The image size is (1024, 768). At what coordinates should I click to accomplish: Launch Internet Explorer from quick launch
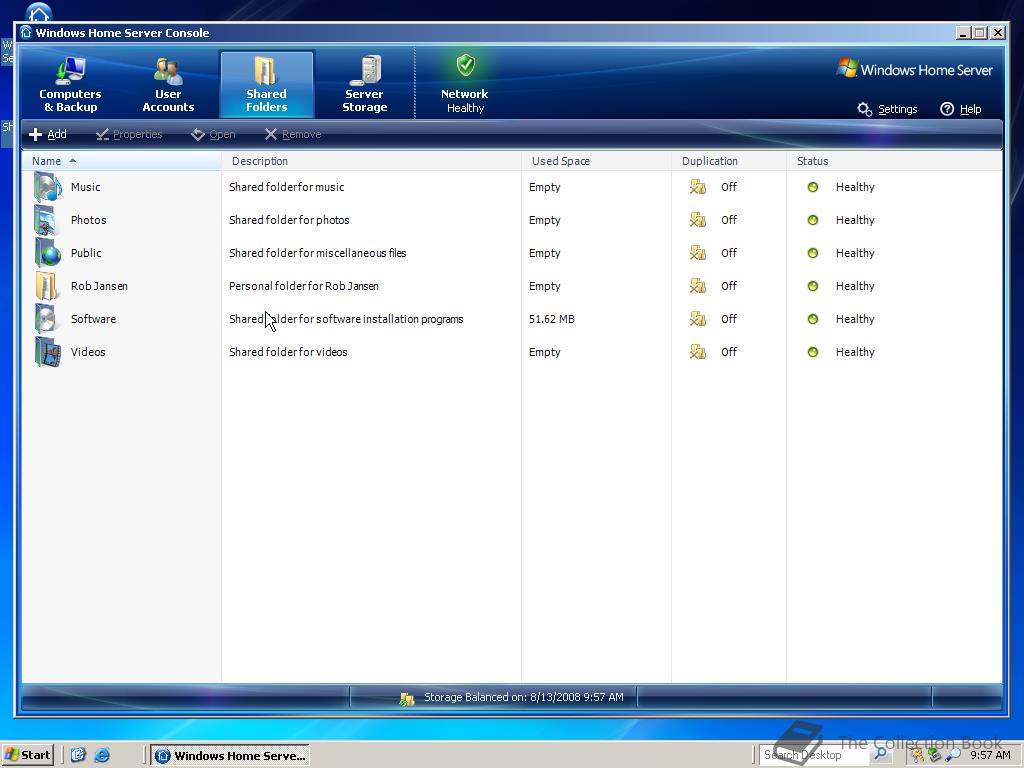[102, 756]
